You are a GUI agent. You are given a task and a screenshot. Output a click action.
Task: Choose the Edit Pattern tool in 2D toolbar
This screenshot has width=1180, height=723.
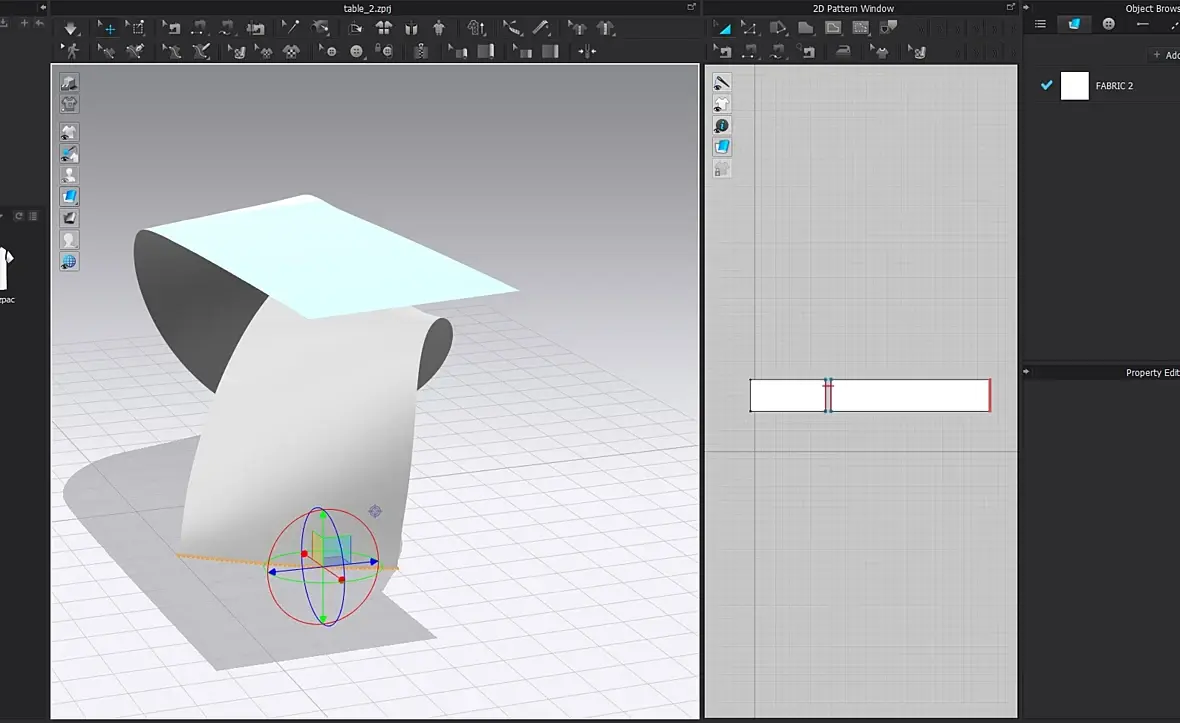749,28
